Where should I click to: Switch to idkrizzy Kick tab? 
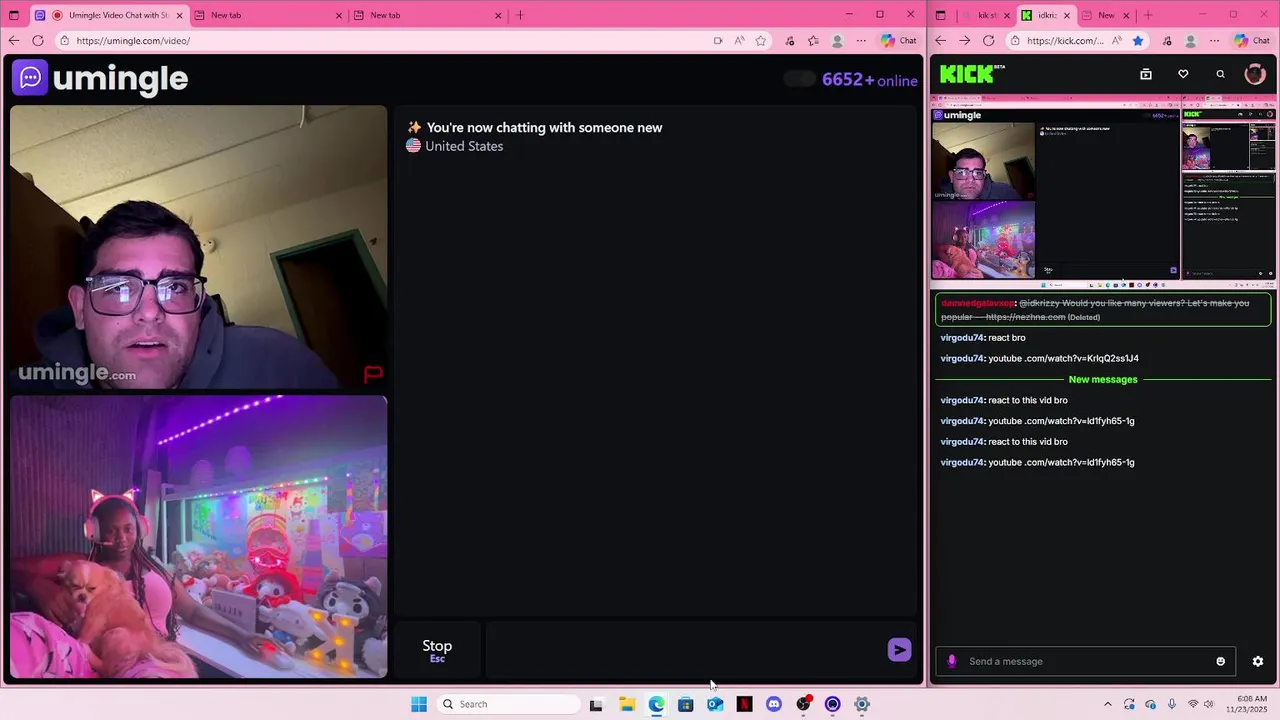pos(1046,15)
